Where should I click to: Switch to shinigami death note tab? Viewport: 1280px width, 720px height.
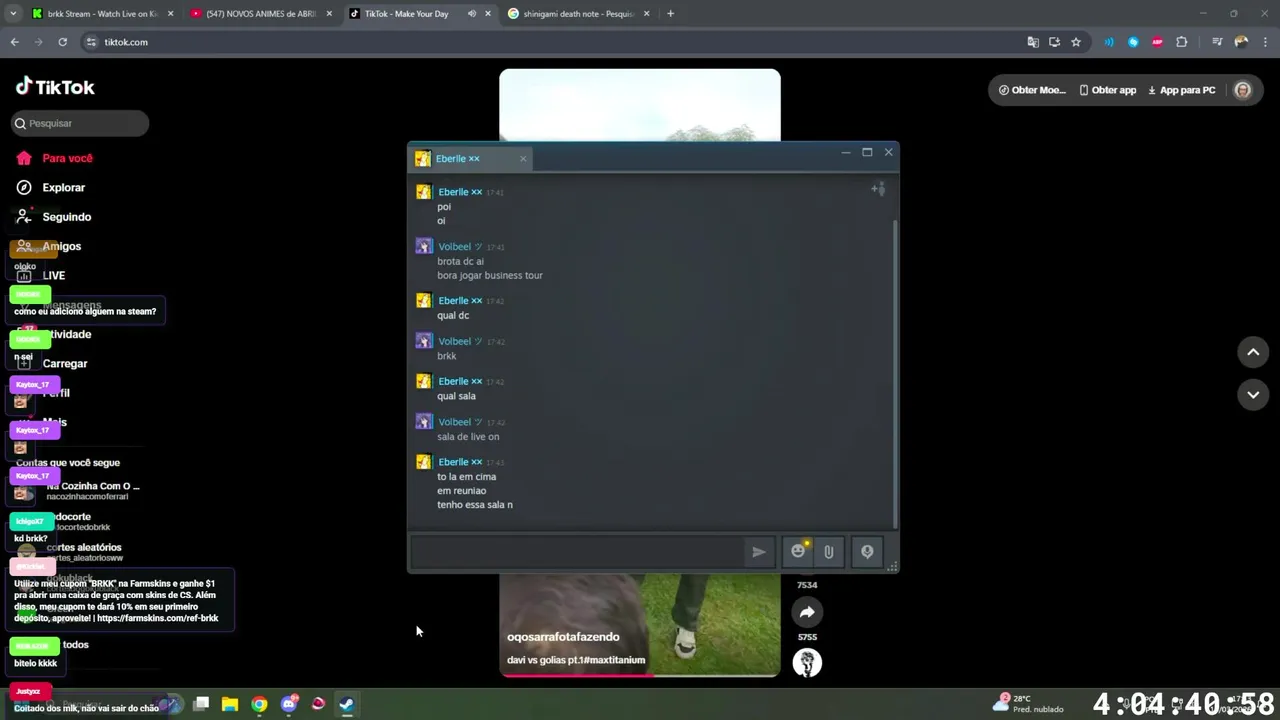pos(578,14)
